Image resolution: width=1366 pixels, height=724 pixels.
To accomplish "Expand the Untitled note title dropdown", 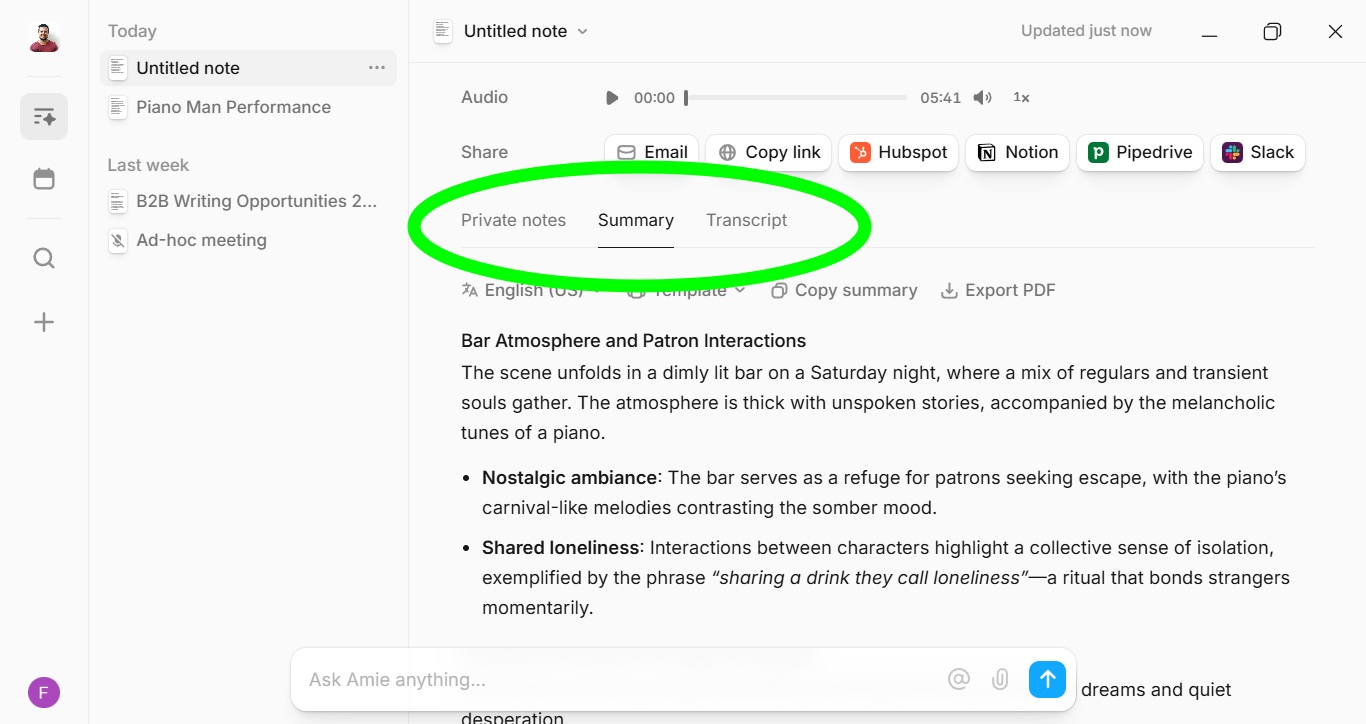I will coord(583,32).
